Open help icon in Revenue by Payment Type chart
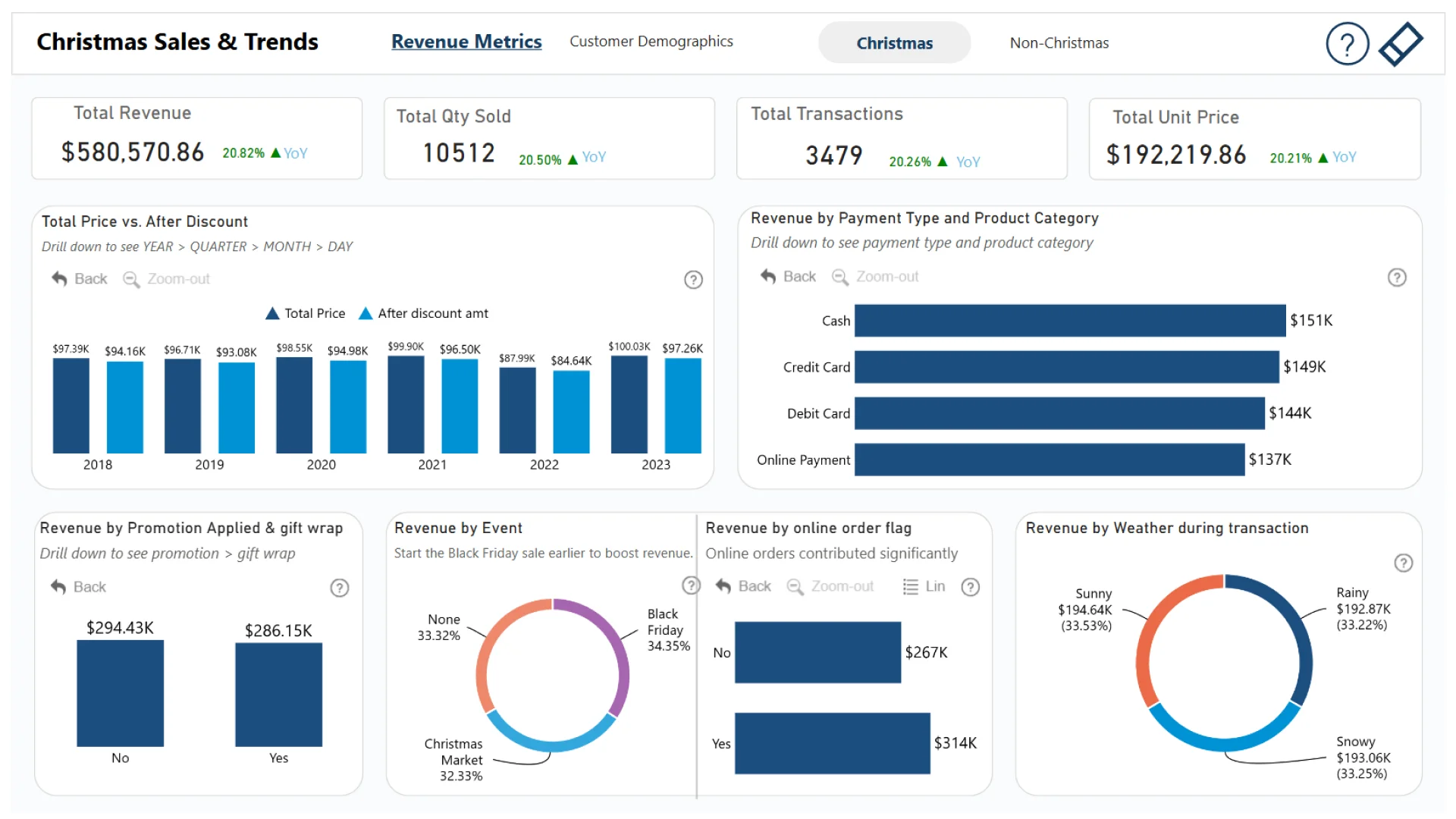The height and width of the screenshot is (819, 1456). click(1397, 278)
